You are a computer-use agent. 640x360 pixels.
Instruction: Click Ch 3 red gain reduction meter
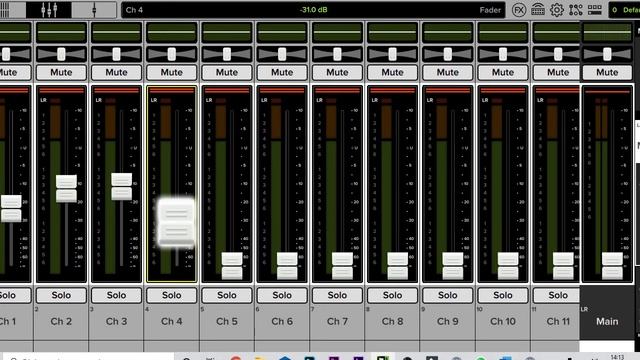tap(116, 91)
